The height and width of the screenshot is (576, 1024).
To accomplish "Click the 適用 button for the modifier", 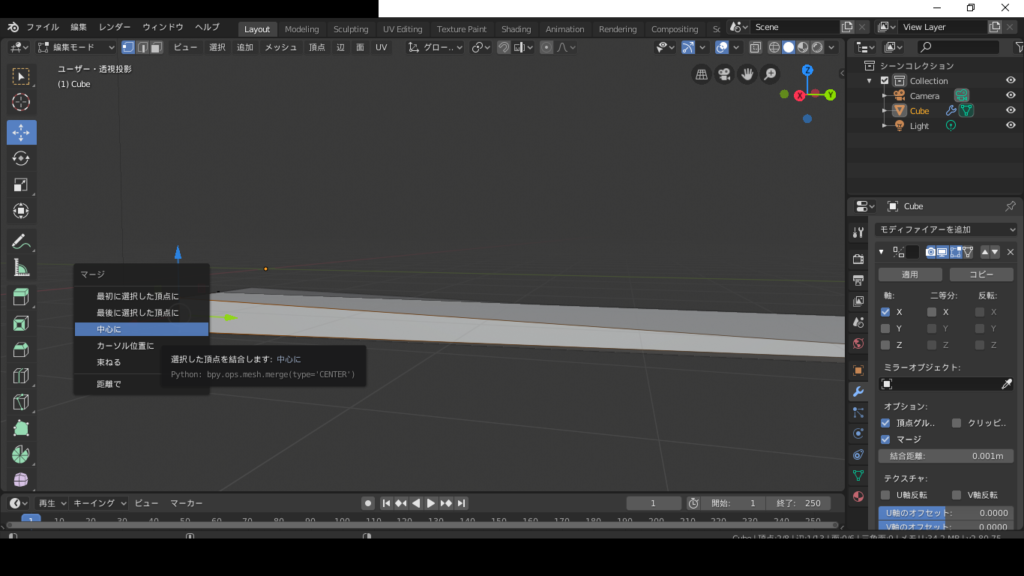I will (909, 274).
